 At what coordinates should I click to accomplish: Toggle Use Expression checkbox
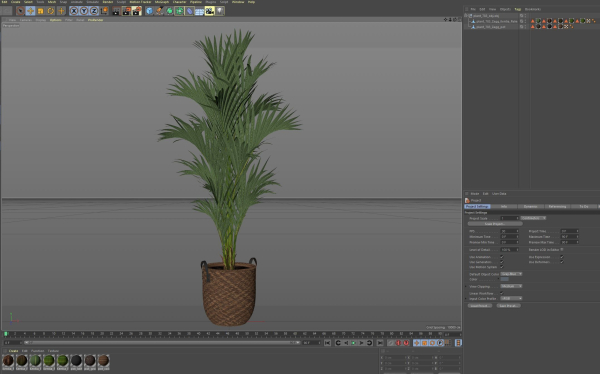(562, 257)
